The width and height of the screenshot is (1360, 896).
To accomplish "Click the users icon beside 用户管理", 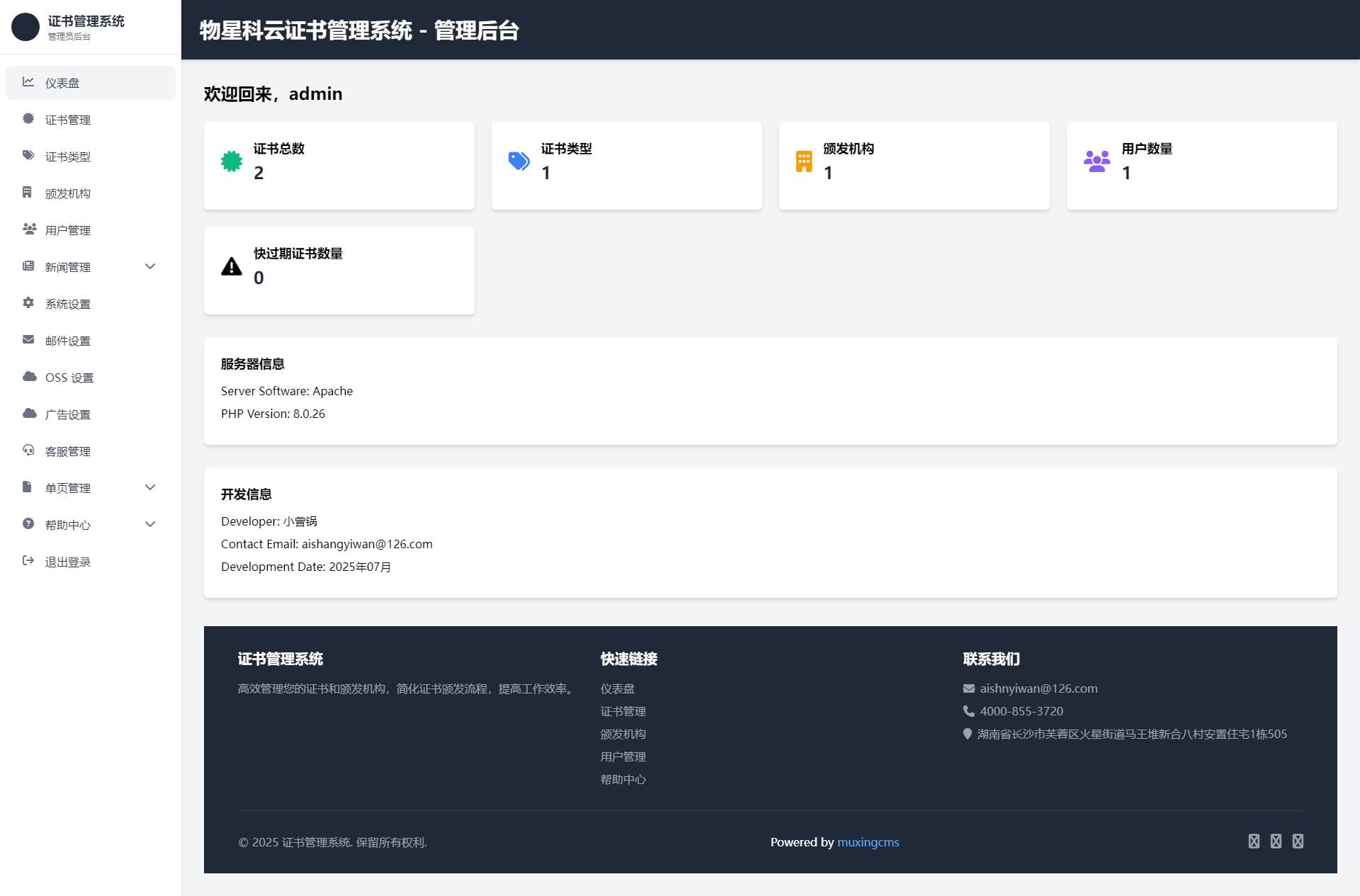I will coord(29,229).
